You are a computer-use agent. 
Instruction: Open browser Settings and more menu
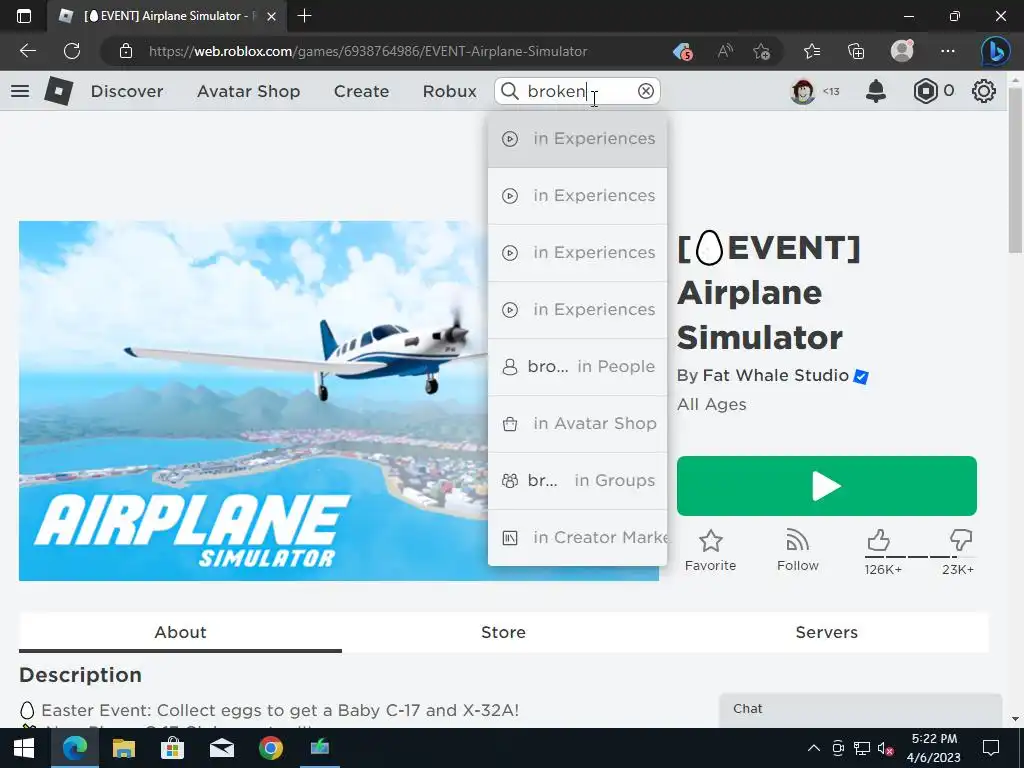click(x=948, y=51)
